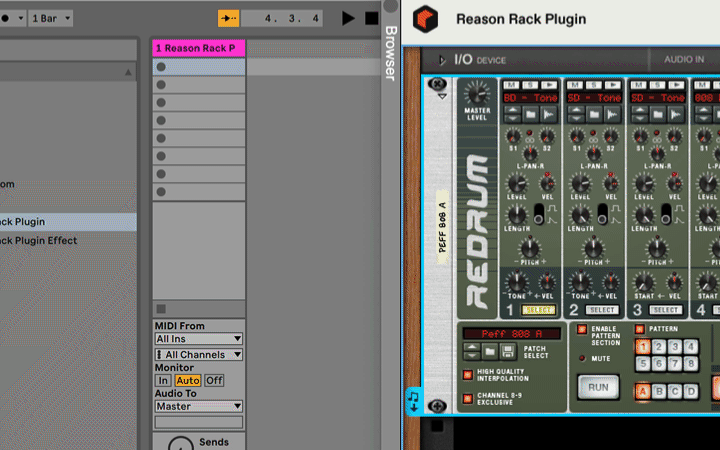
Task: Toggle channel 1 decay/gate switch
Action: pos(539,214)
